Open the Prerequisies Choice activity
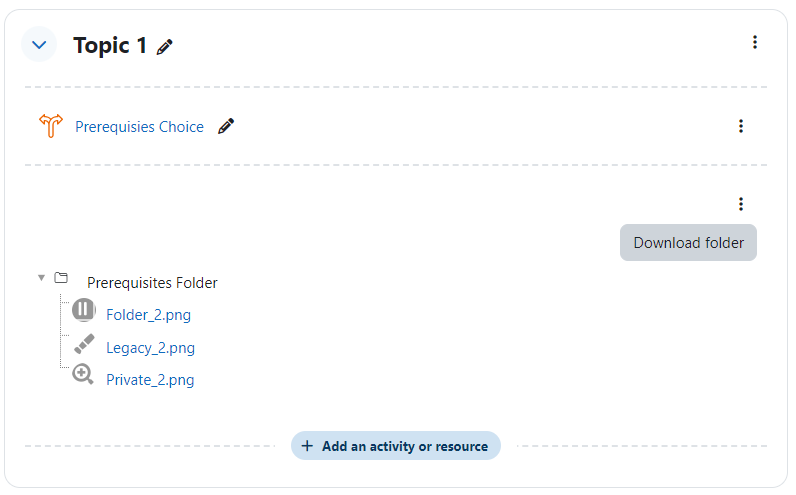Screen dimensions: 796x495 pyautogui.click(x=139, y=127)
